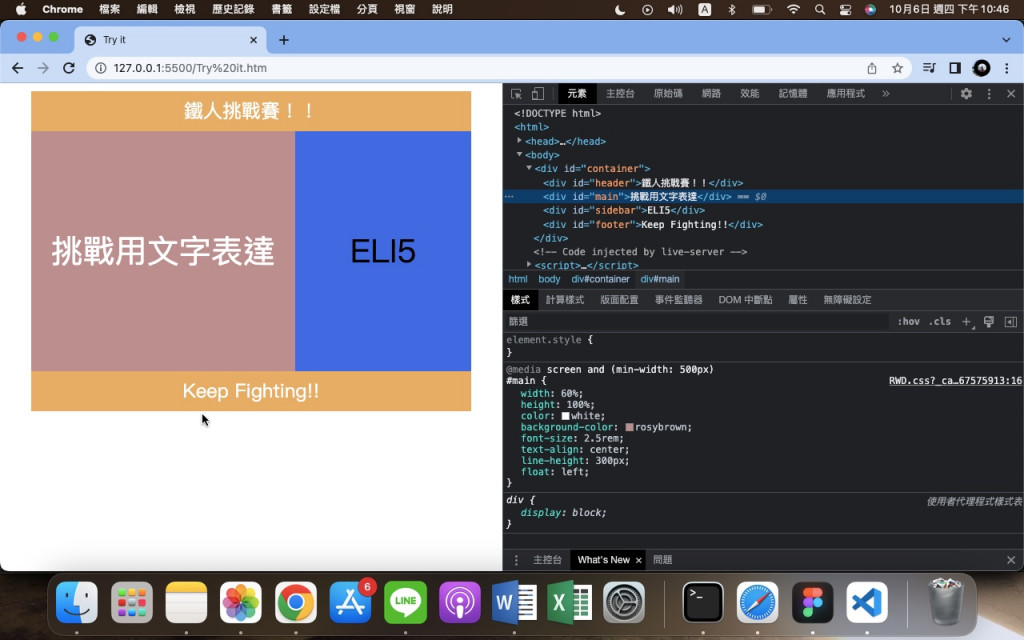Expand the script element in DOM tree
The width and height of the screenshot is (1024, 640).
point(529,264)
